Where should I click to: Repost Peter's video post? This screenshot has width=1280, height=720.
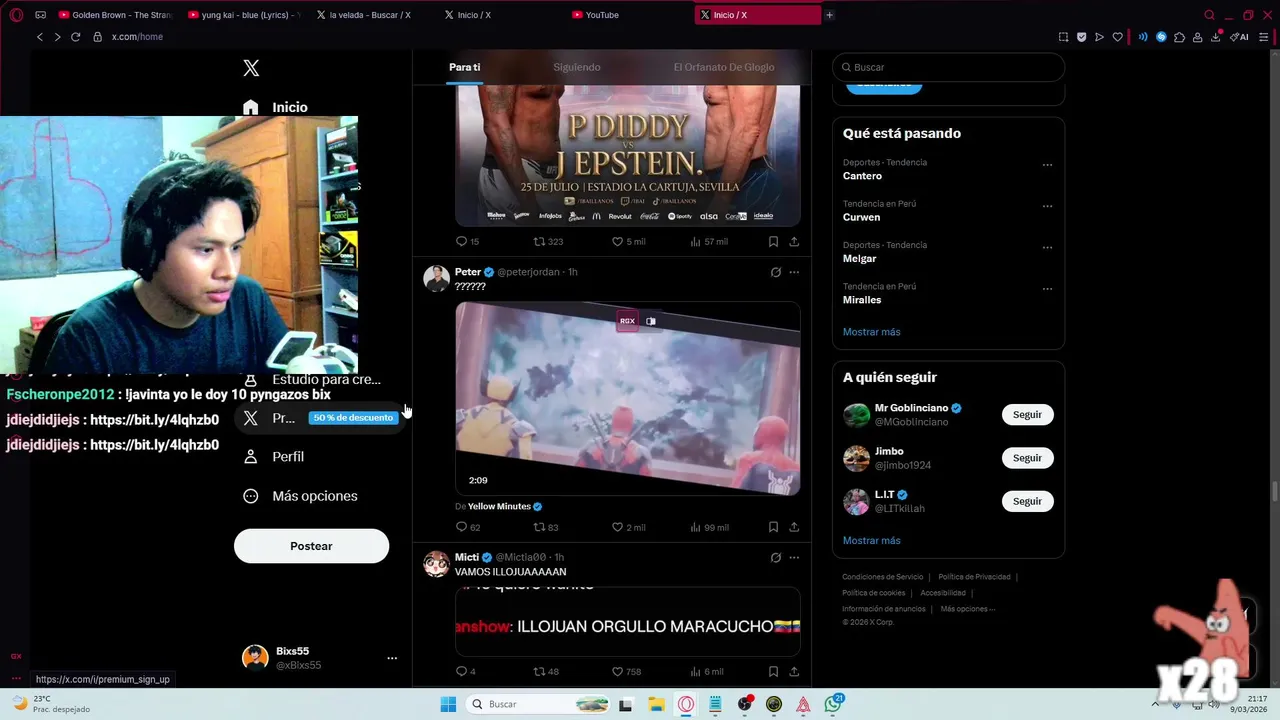coord(545,527)
